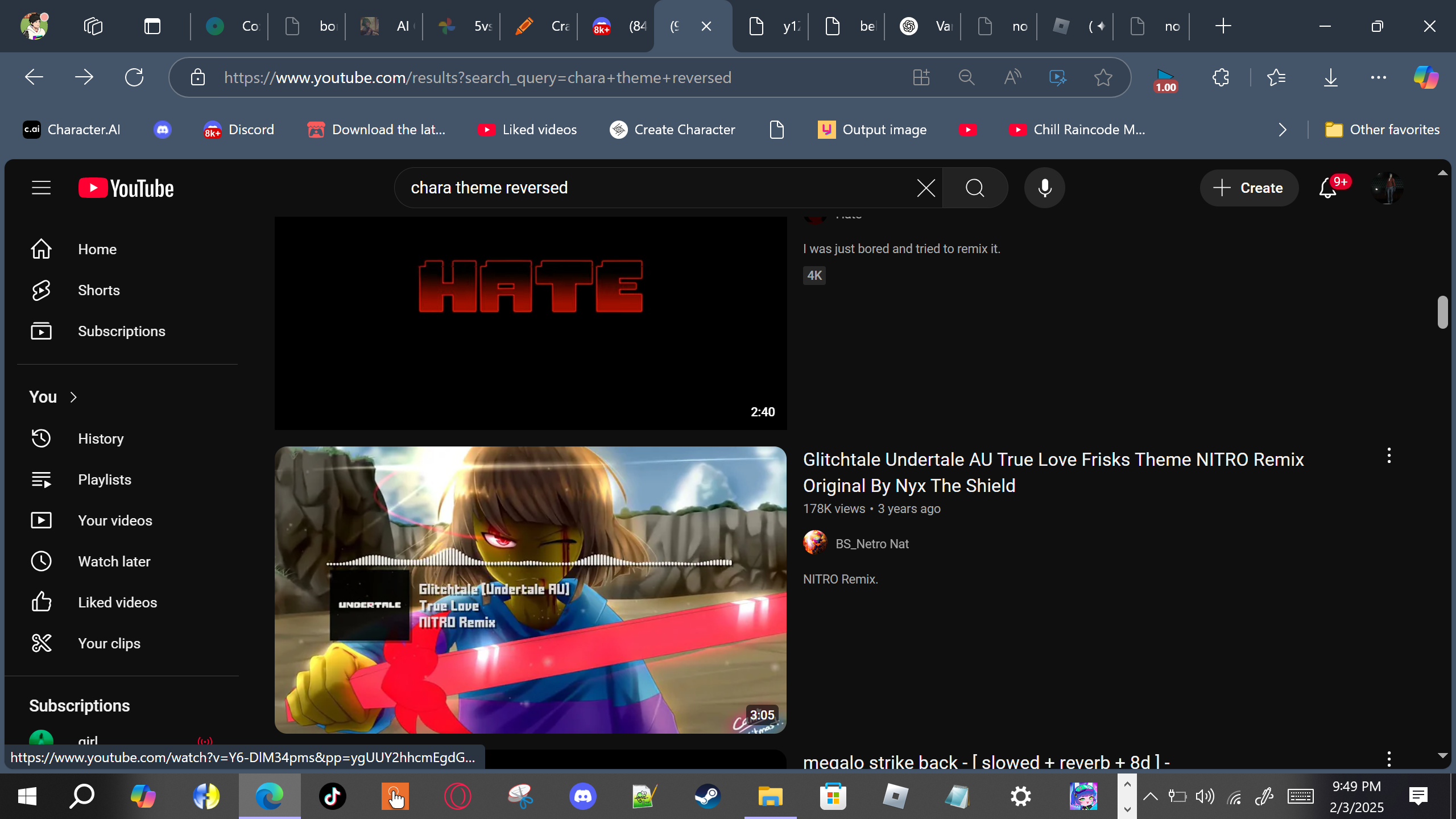Play the HATE video thumbnail
1456x819 pixels.
[x=531, y=322]
